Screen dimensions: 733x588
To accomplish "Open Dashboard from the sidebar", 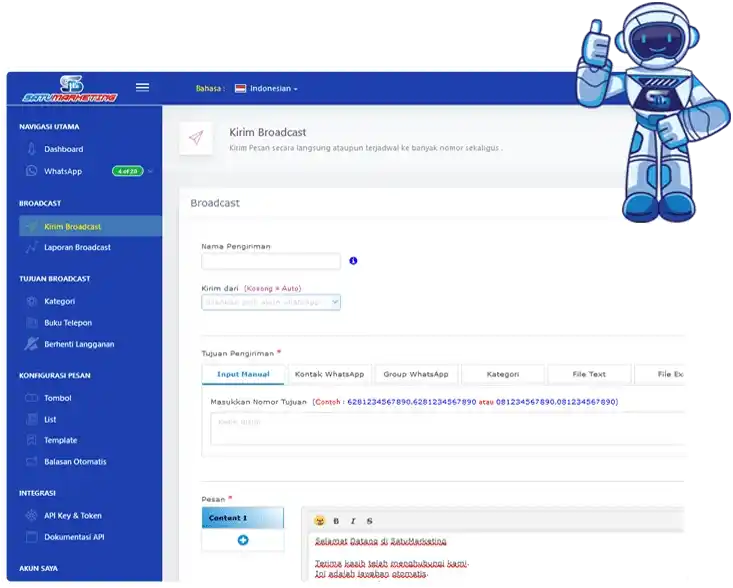I will click(x=63, y=149).
